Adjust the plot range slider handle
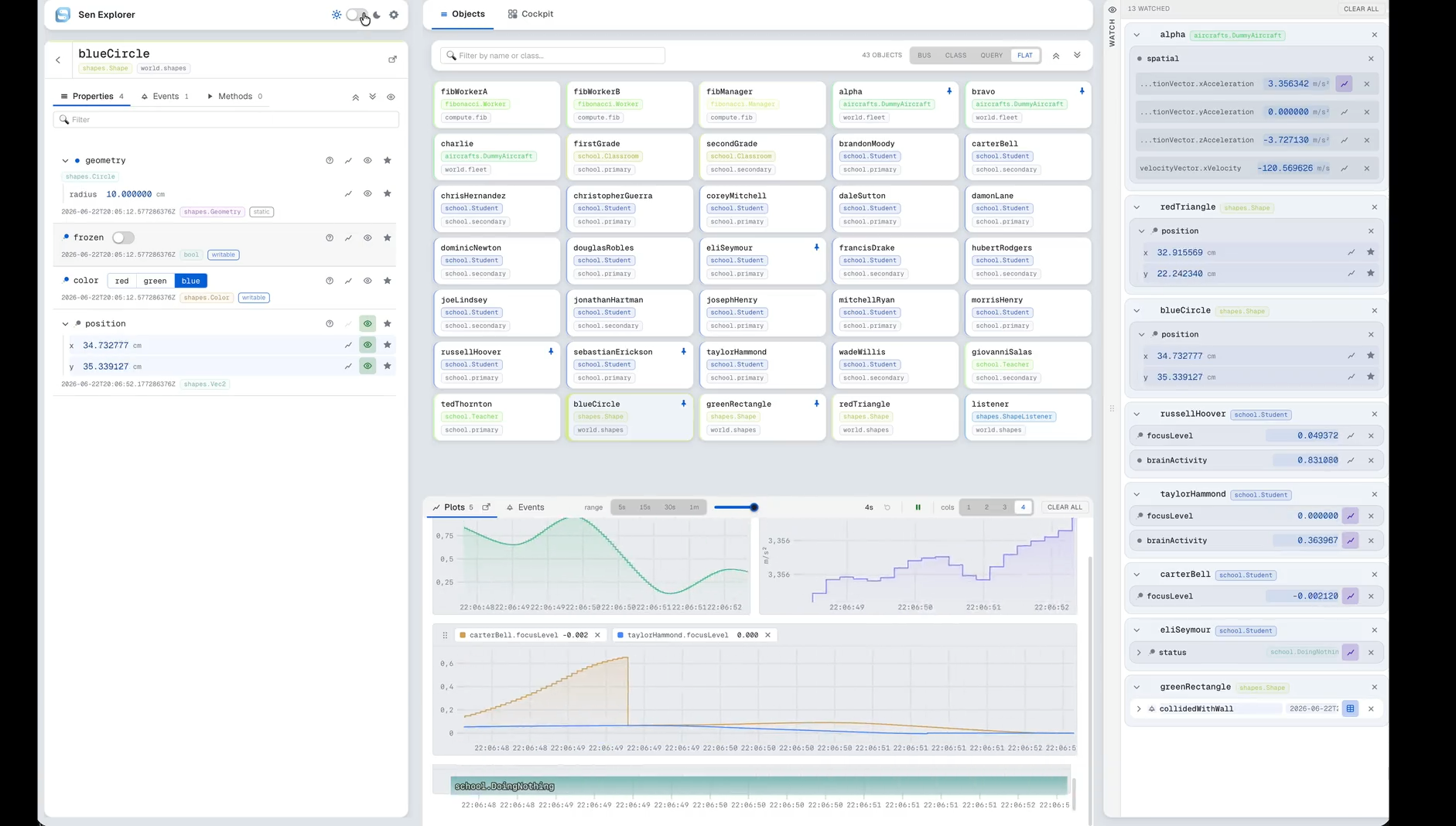Screen dimensions: 1456x826 754,507
